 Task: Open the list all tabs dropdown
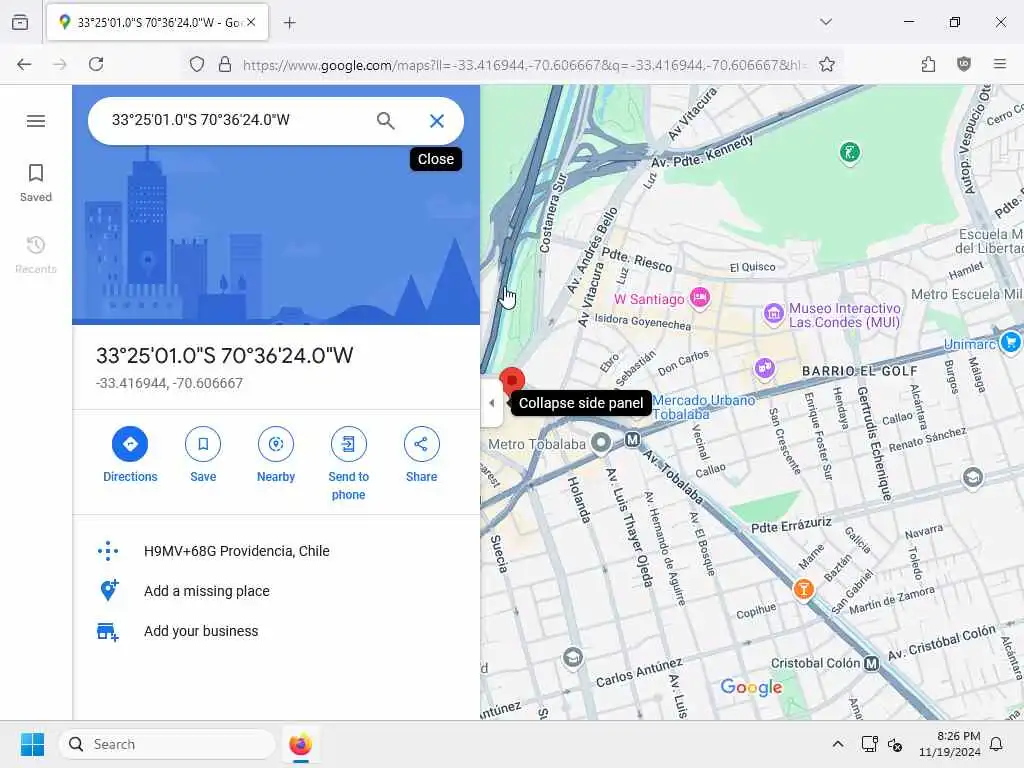point(826,22)
